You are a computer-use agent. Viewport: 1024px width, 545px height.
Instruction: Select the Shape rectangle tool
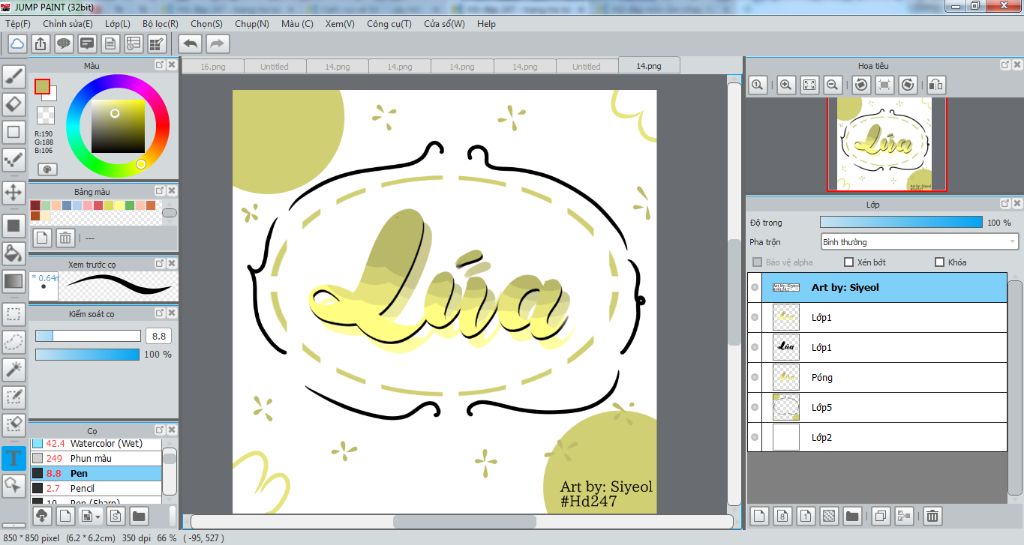(x=14, y=132)
